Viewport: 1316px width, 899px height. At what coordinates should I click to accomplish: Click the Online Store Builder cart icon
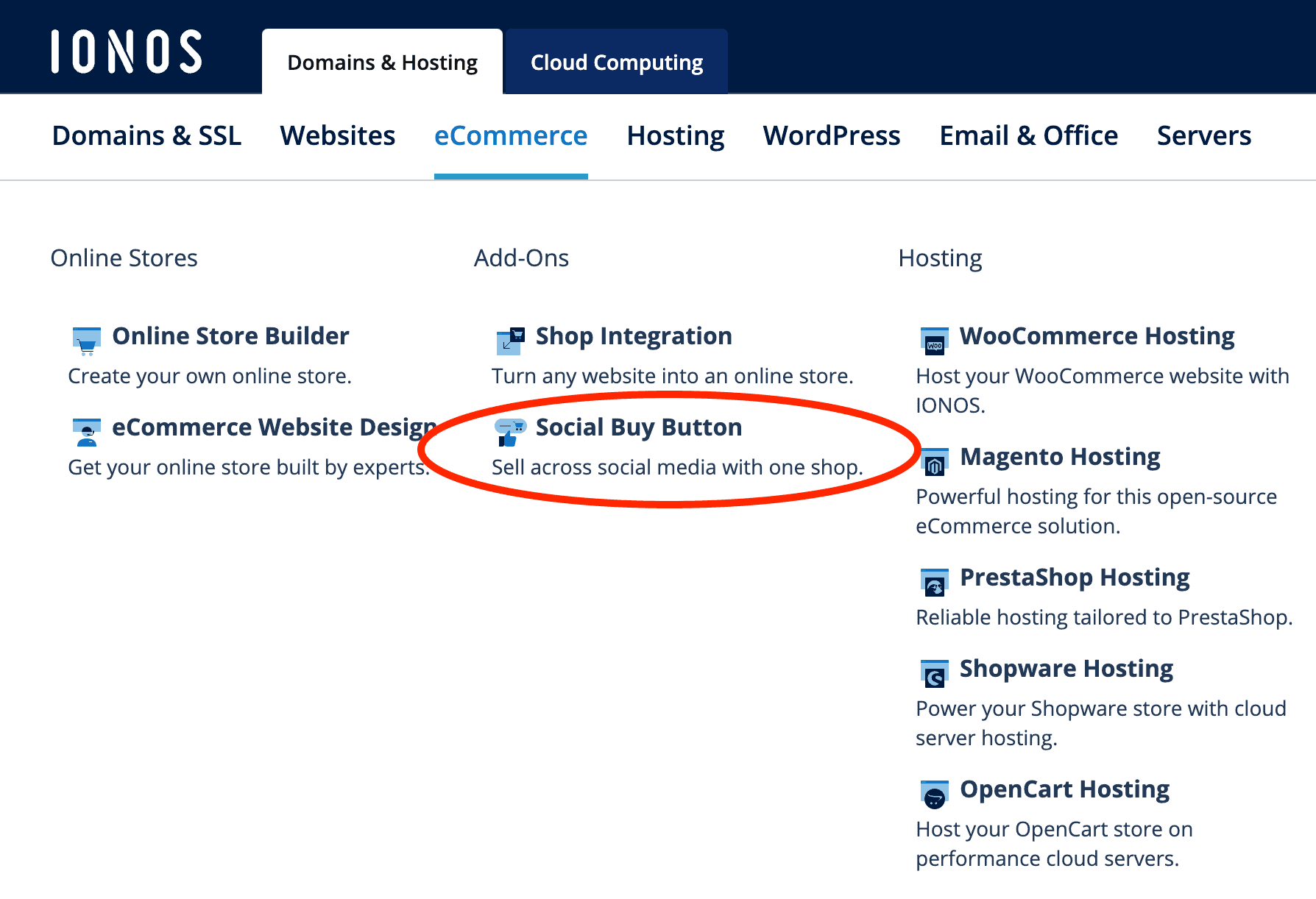pyautogui.click(x=87, y=341)
